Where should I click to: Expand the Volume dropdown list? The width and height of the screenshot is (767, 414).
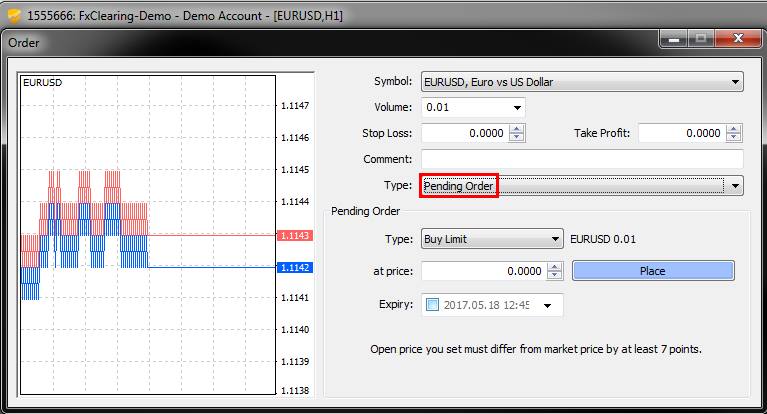(x=517, y=107)
